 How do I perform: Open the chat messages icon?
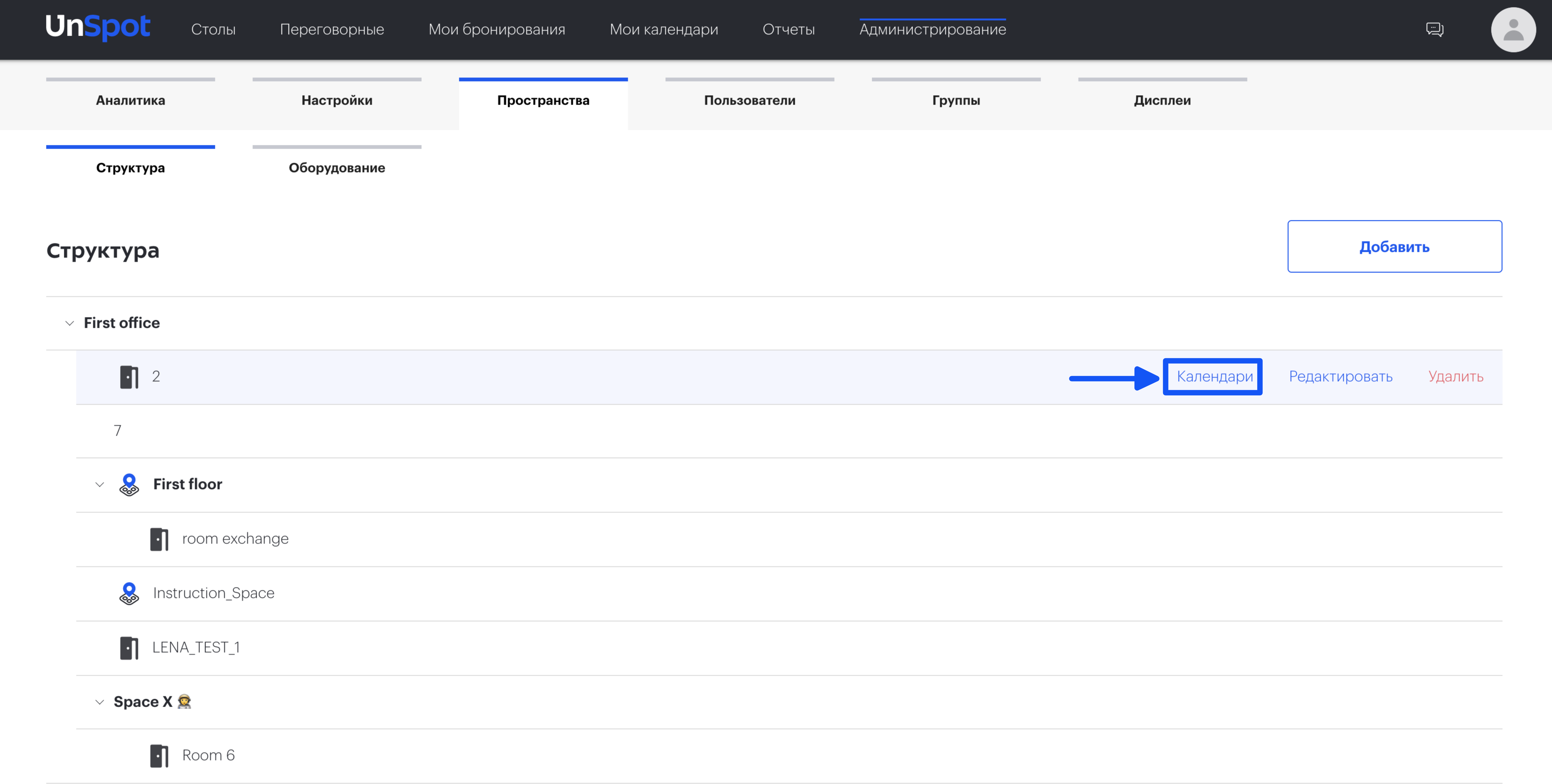coord(1434,30)
